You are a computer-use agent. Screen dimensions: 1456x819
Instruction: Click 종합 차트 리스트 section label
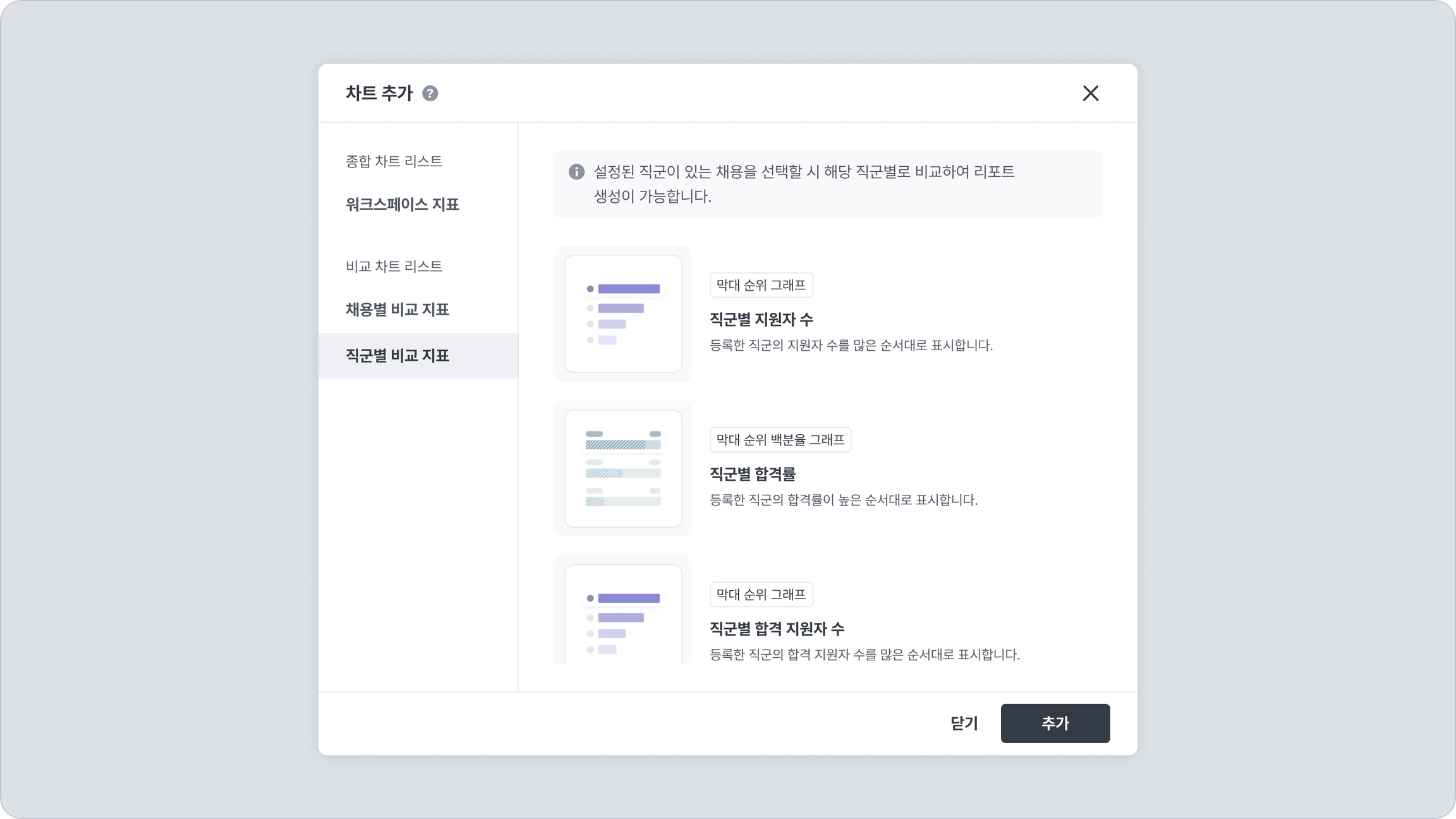click(394, 162)
